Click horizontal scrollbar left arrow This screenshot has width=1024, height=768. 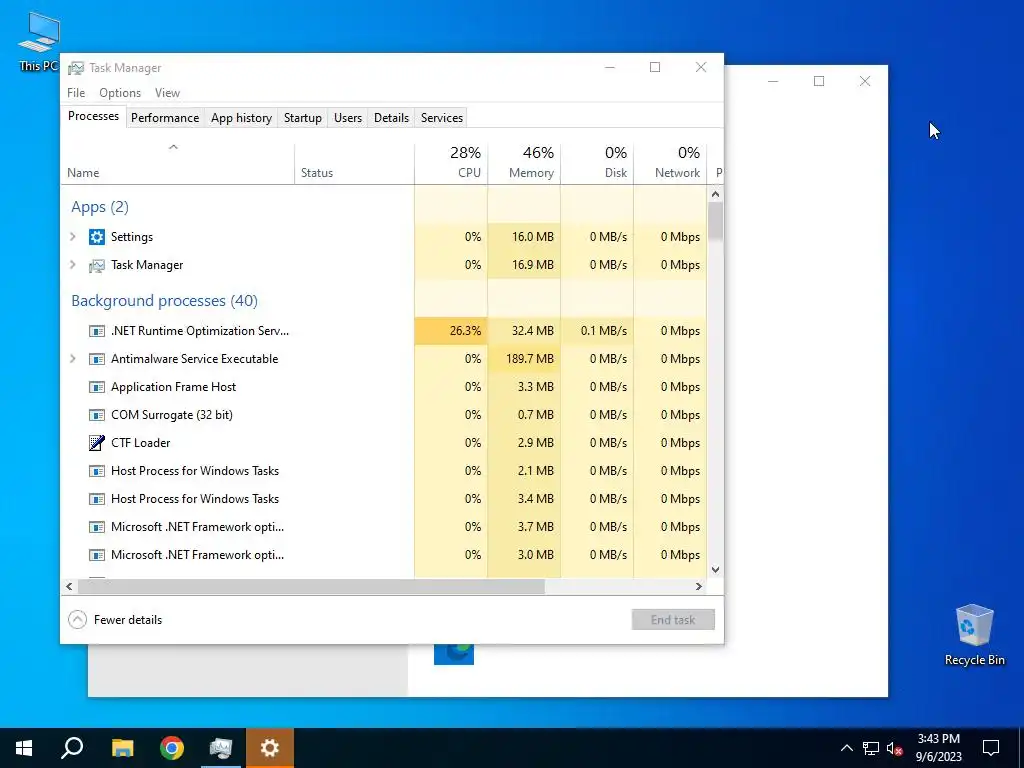69,586
